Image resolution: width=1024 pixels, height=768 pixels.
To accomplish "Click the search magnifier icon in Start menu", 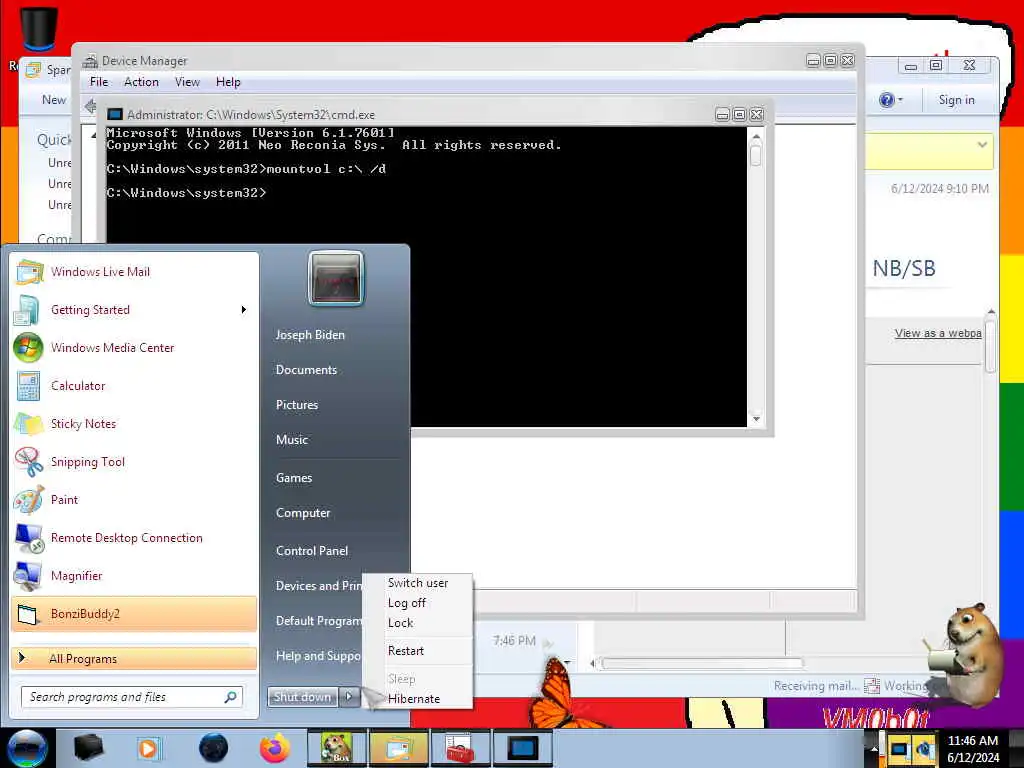I will [x=230, y=697].
